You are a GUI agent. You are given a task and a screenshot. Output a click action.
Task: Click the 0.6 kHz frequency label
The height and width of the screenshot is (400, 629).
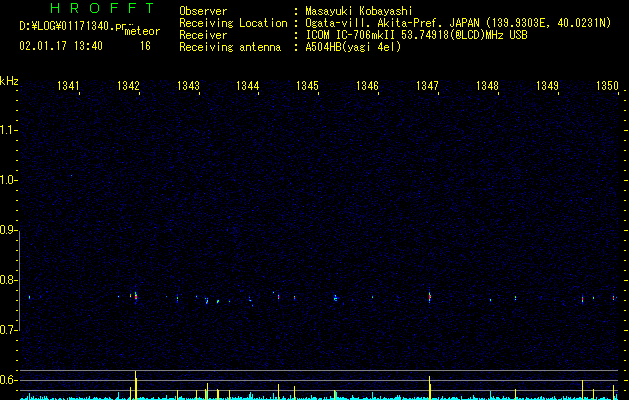pos(9,380)
